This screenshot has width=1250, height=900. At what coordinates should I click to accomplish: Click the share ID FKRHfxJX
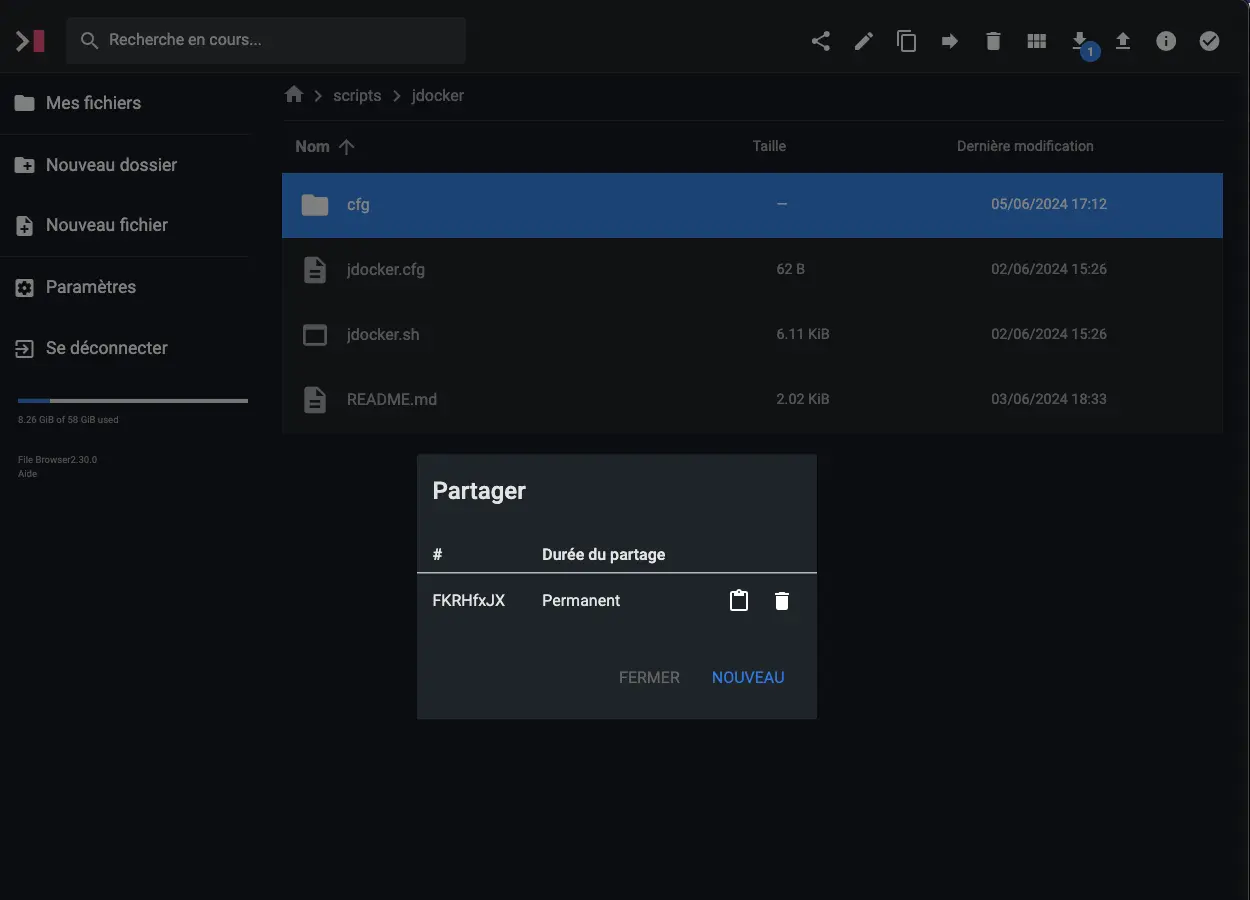pyautogui.click(x=468, y=601)
